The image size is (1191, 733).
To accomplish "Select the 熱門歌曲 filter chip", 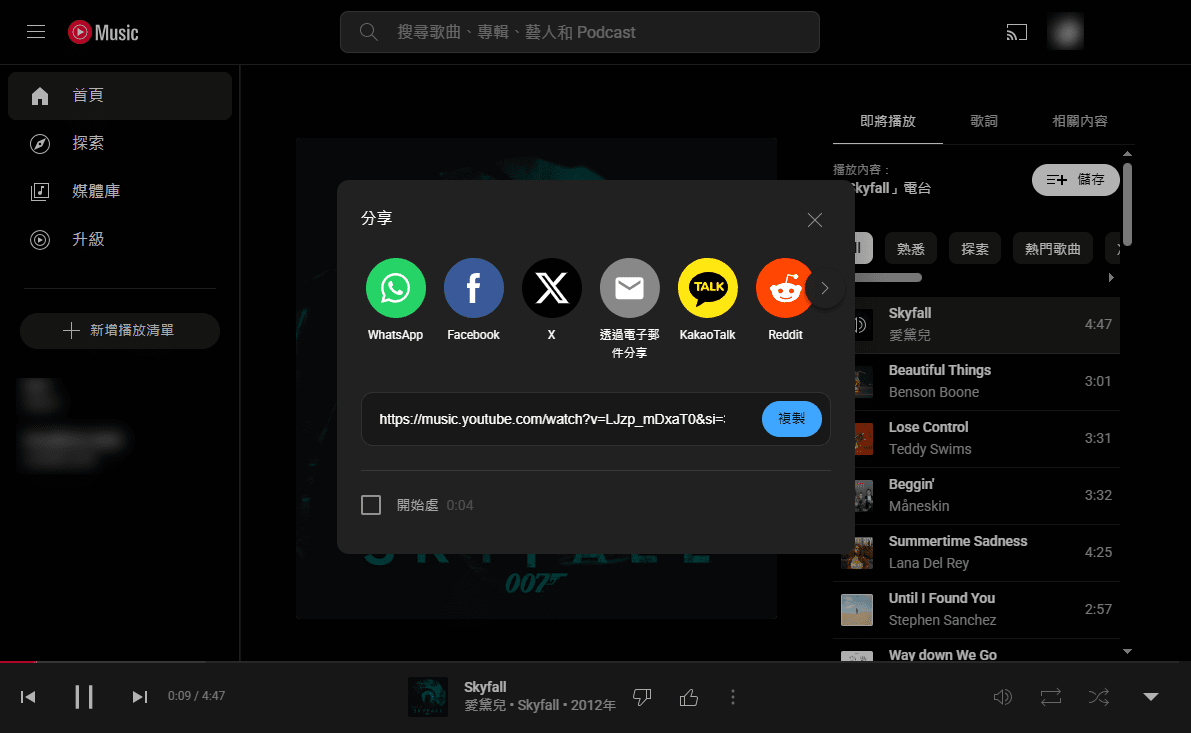I will tap(1052, 248).
